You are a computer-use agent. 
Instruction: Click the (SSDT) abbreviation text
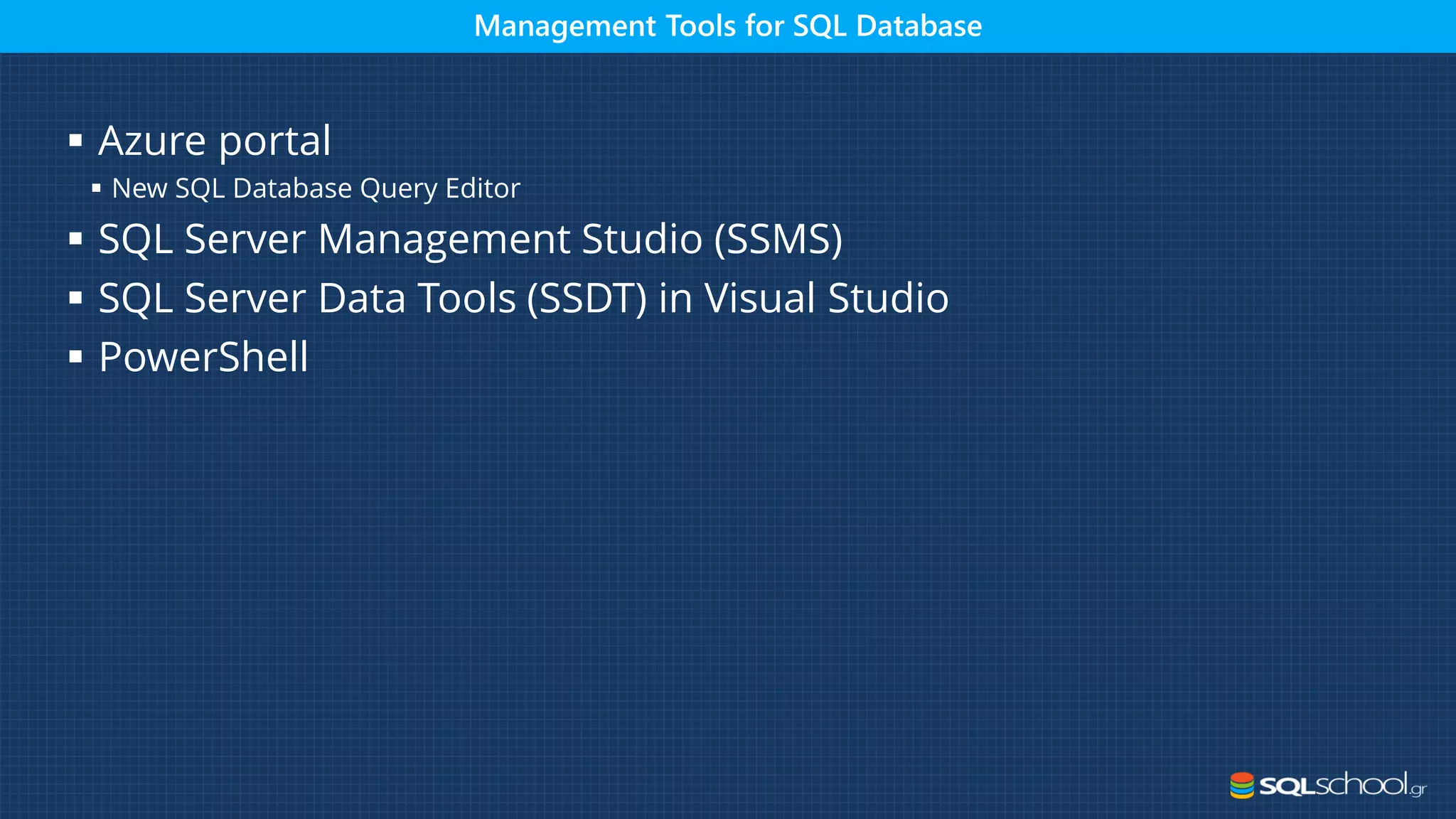coord(587,298)
